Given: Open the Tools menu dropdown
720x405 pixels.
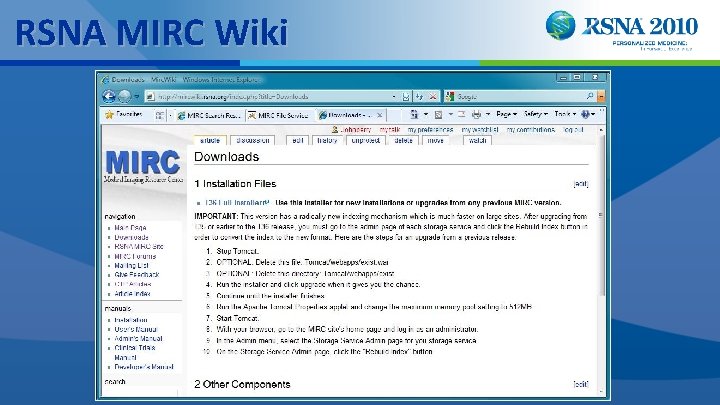Looking at the screenshot, I should click(565, 114).
